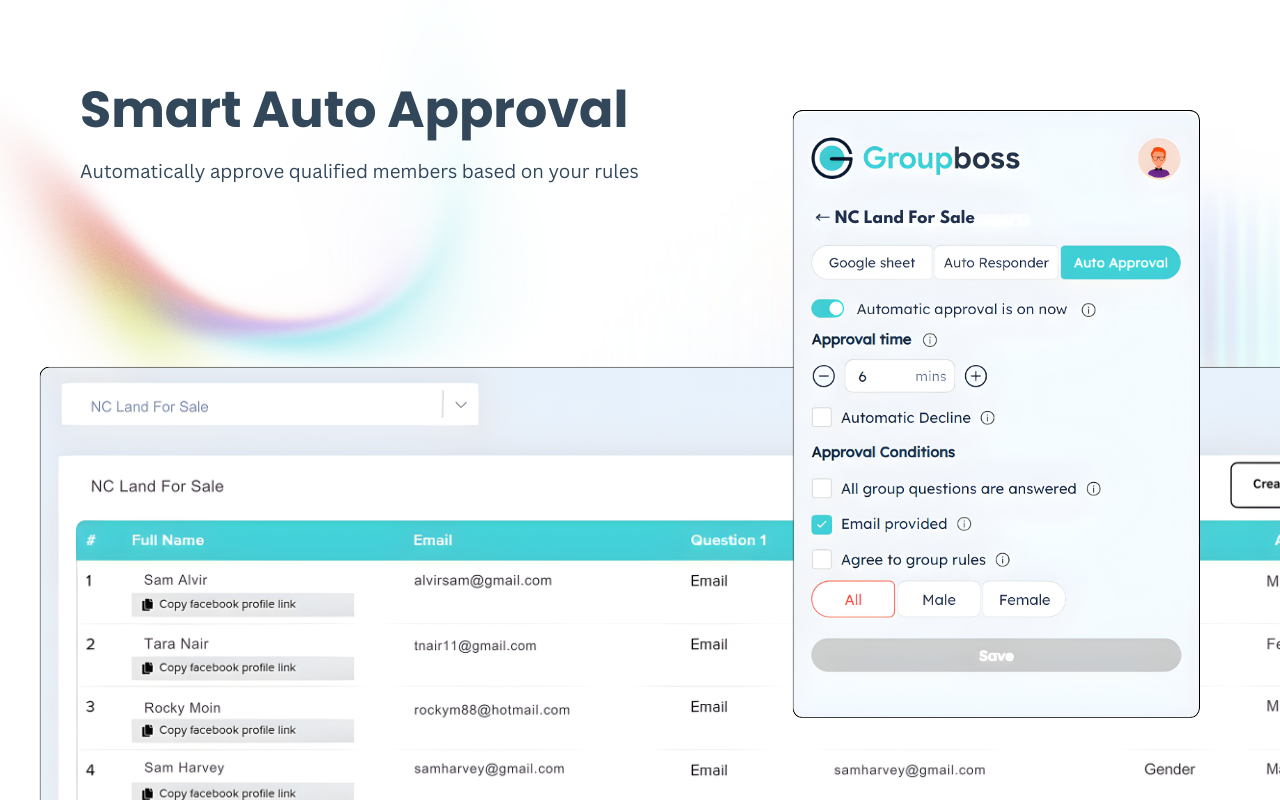Click the Approval Conditions heading
The width and height of the screenshot is (1280, 800).
(x=884, y=452)
